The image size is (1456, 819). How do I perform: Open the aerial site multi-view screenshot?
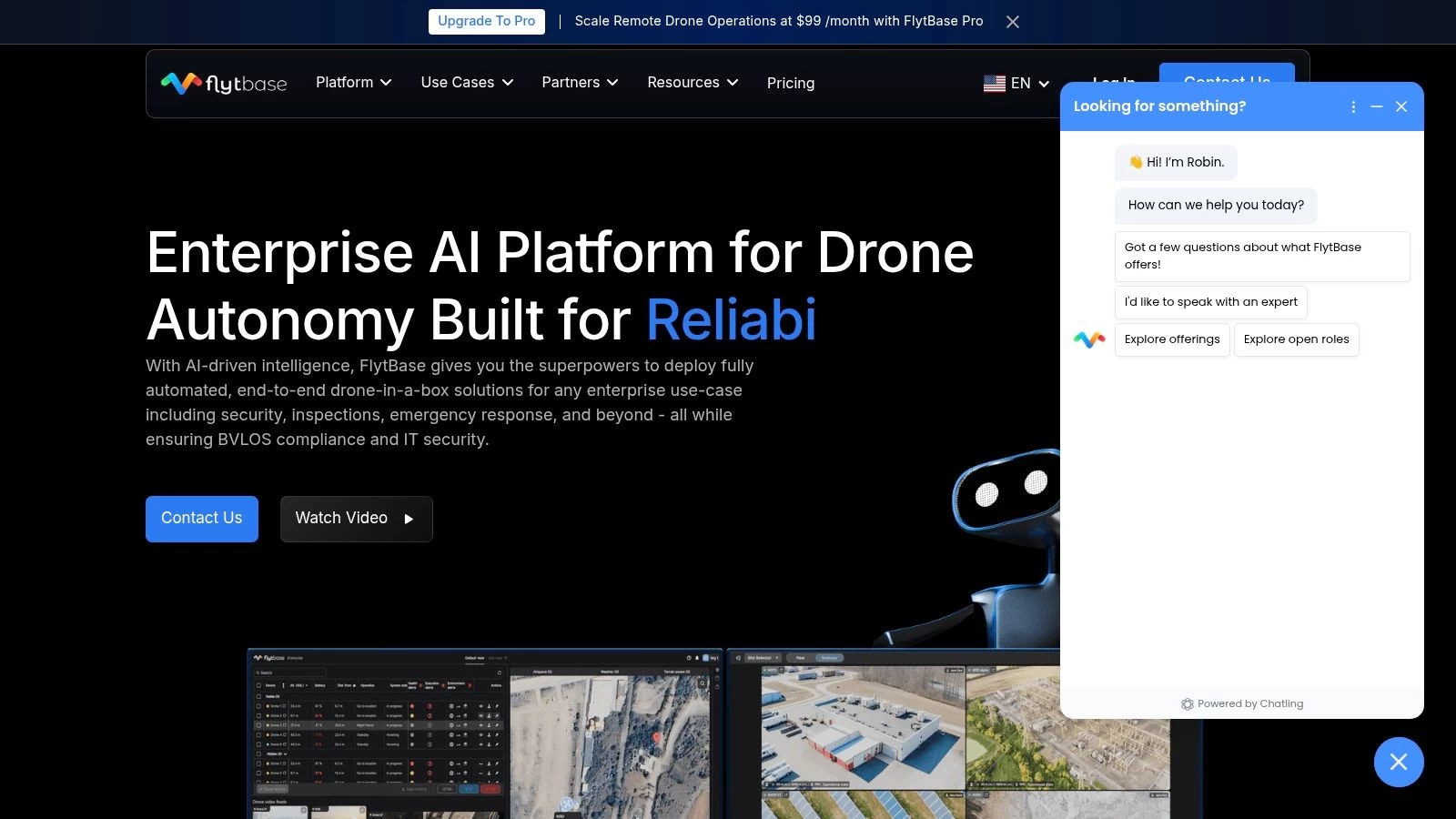(x=894, y=733)
